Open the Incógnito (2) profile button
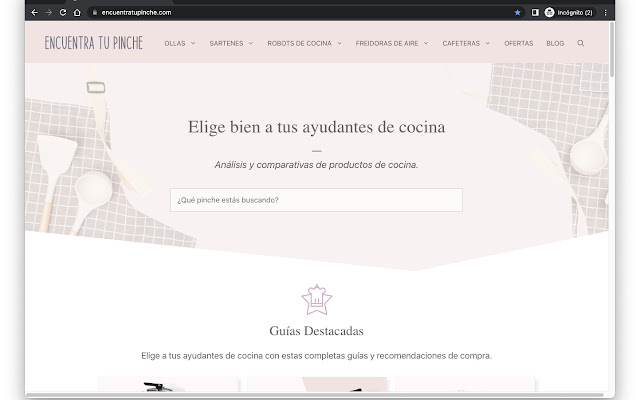The image size is (640, 400). click(x=569, y=13)
